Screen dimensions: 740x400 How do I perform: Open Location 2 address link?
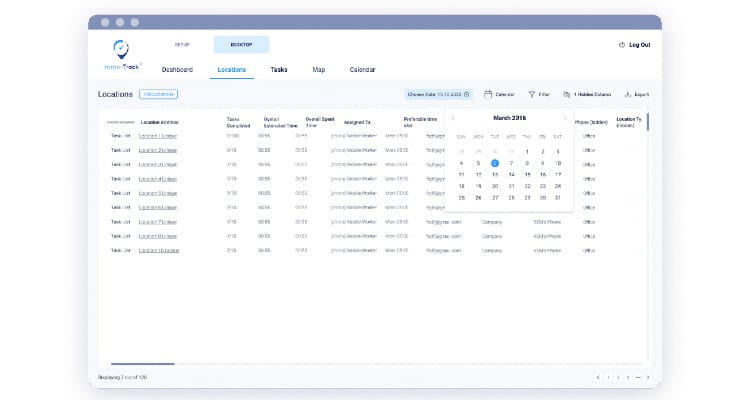[158, 150]
